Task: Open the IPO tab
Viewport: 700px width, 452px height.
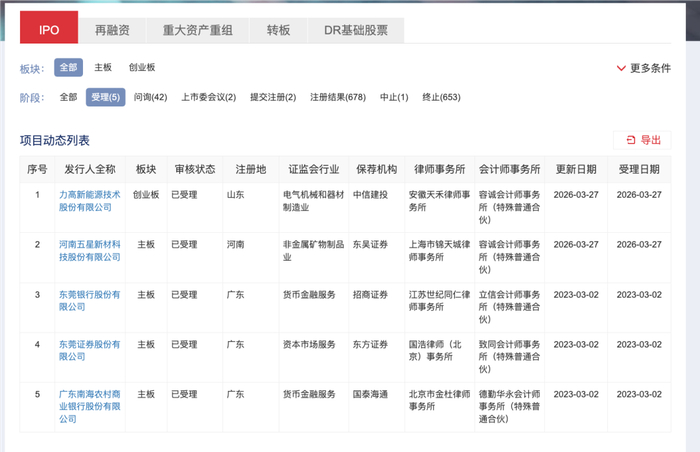Action: click(x=49, y=28)
